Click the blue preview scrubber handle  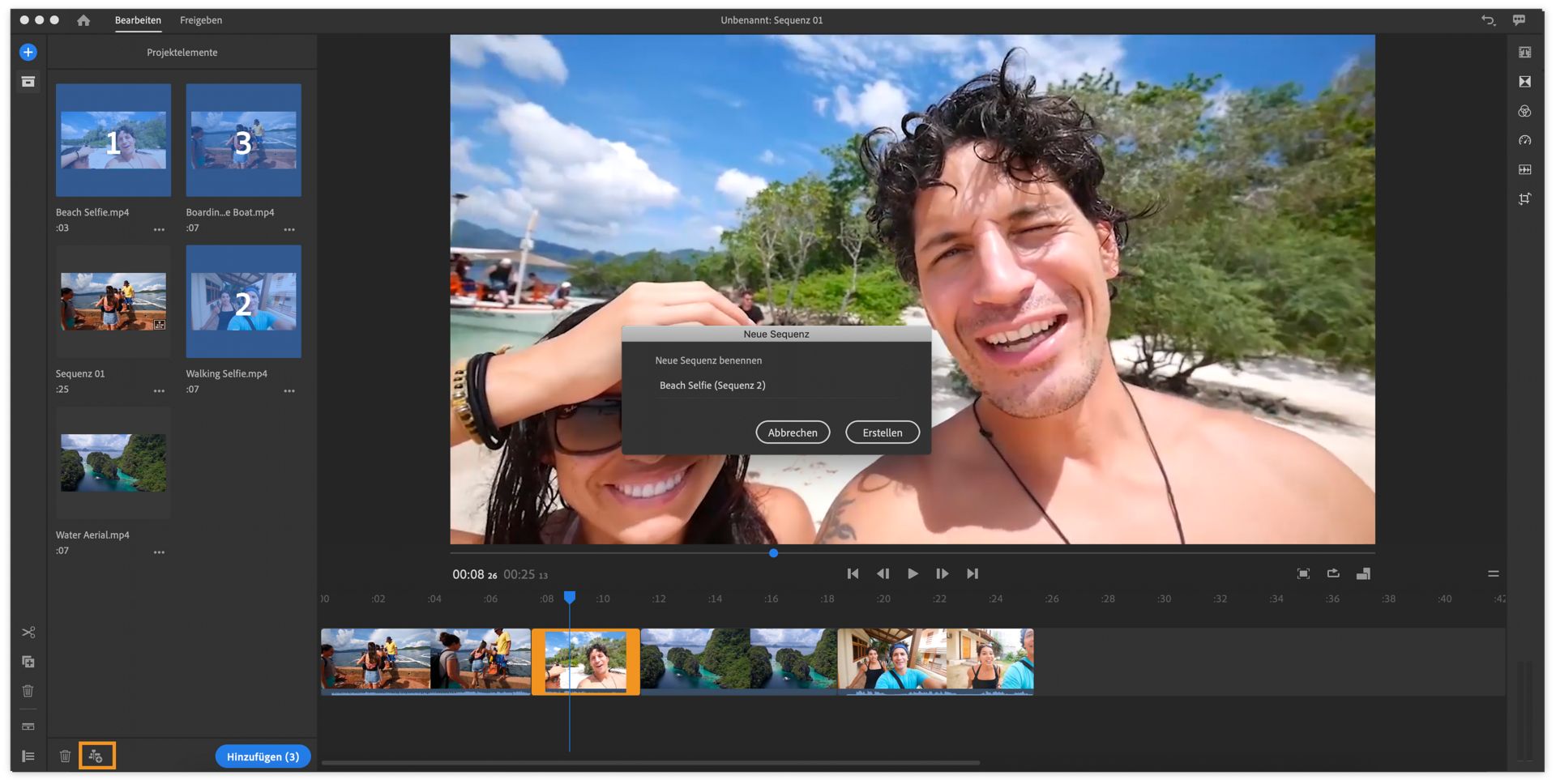[773, 553]
